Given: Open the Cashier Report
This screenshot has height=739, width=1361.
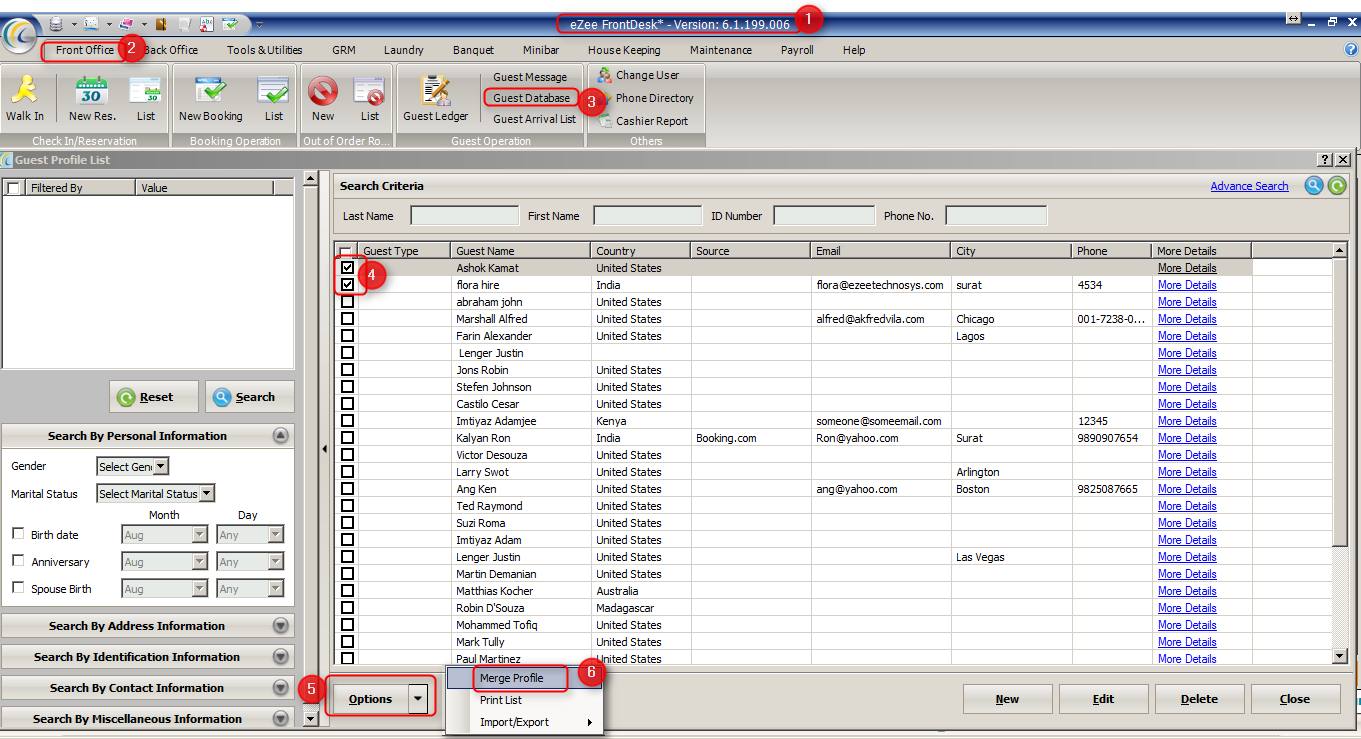Looking at the screenshot, I should [643, 121].
